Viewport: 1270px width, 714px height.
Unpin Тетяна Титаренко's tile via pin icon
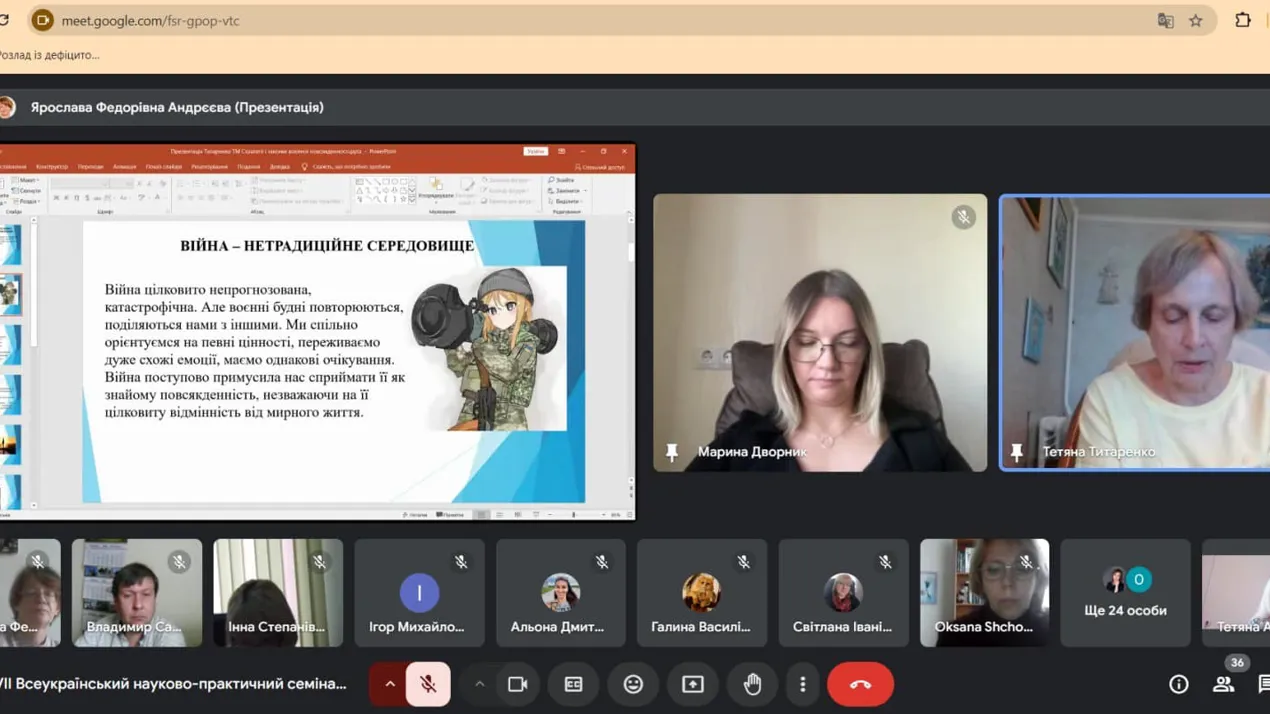pos(1017,452)
